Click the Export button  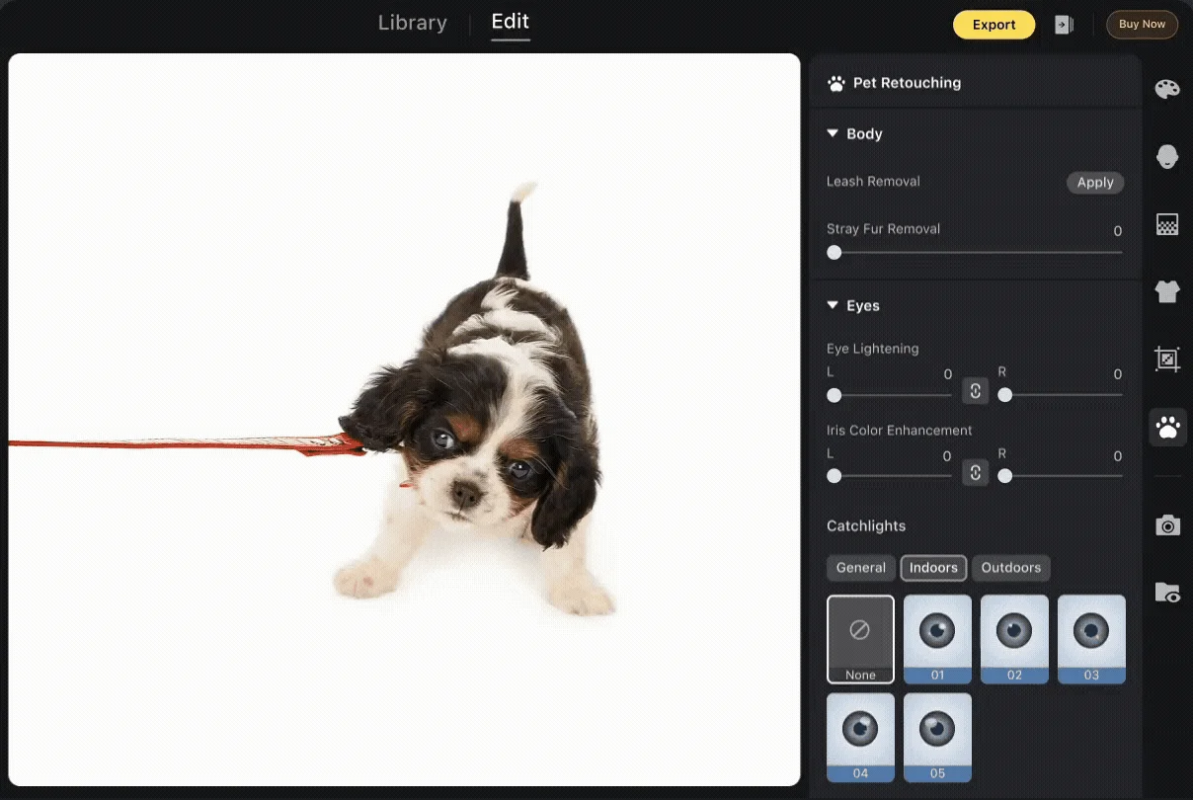point(993,25)
